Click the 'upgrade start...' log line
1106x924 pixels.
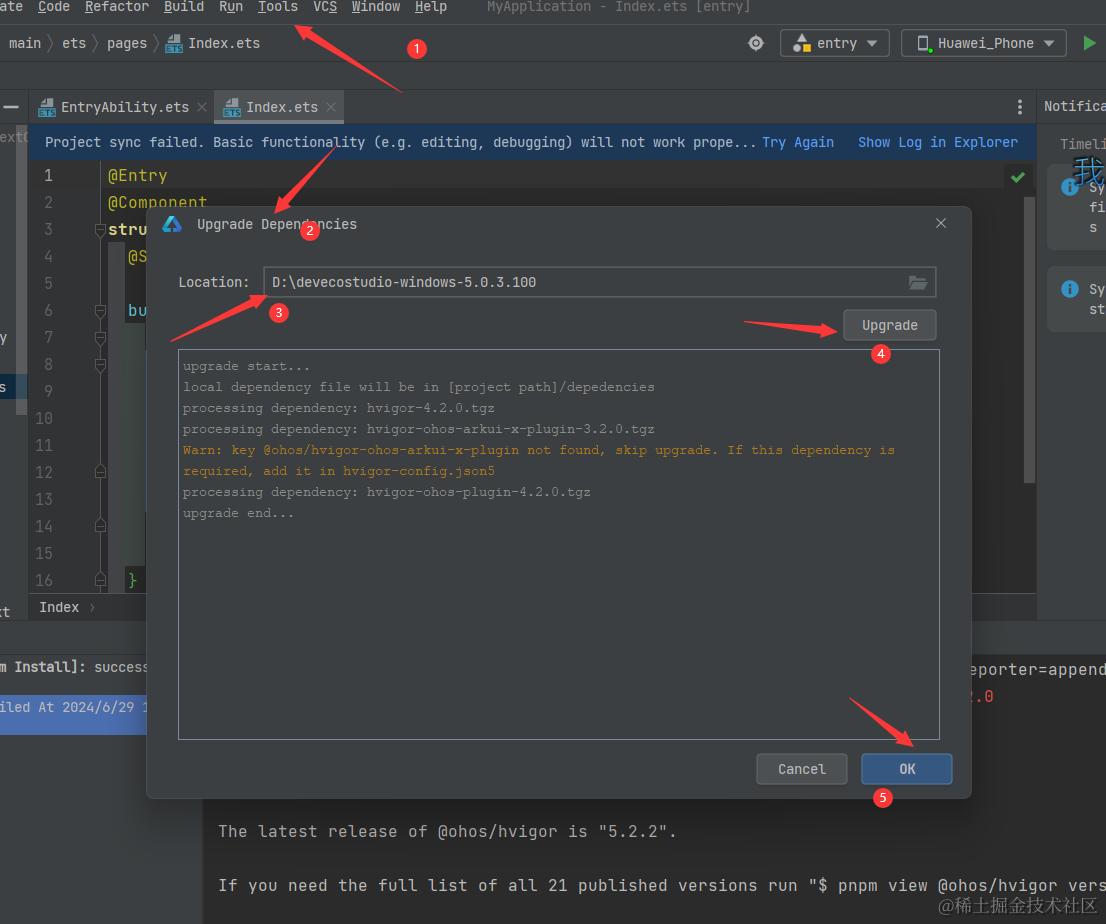pos(246,366)
